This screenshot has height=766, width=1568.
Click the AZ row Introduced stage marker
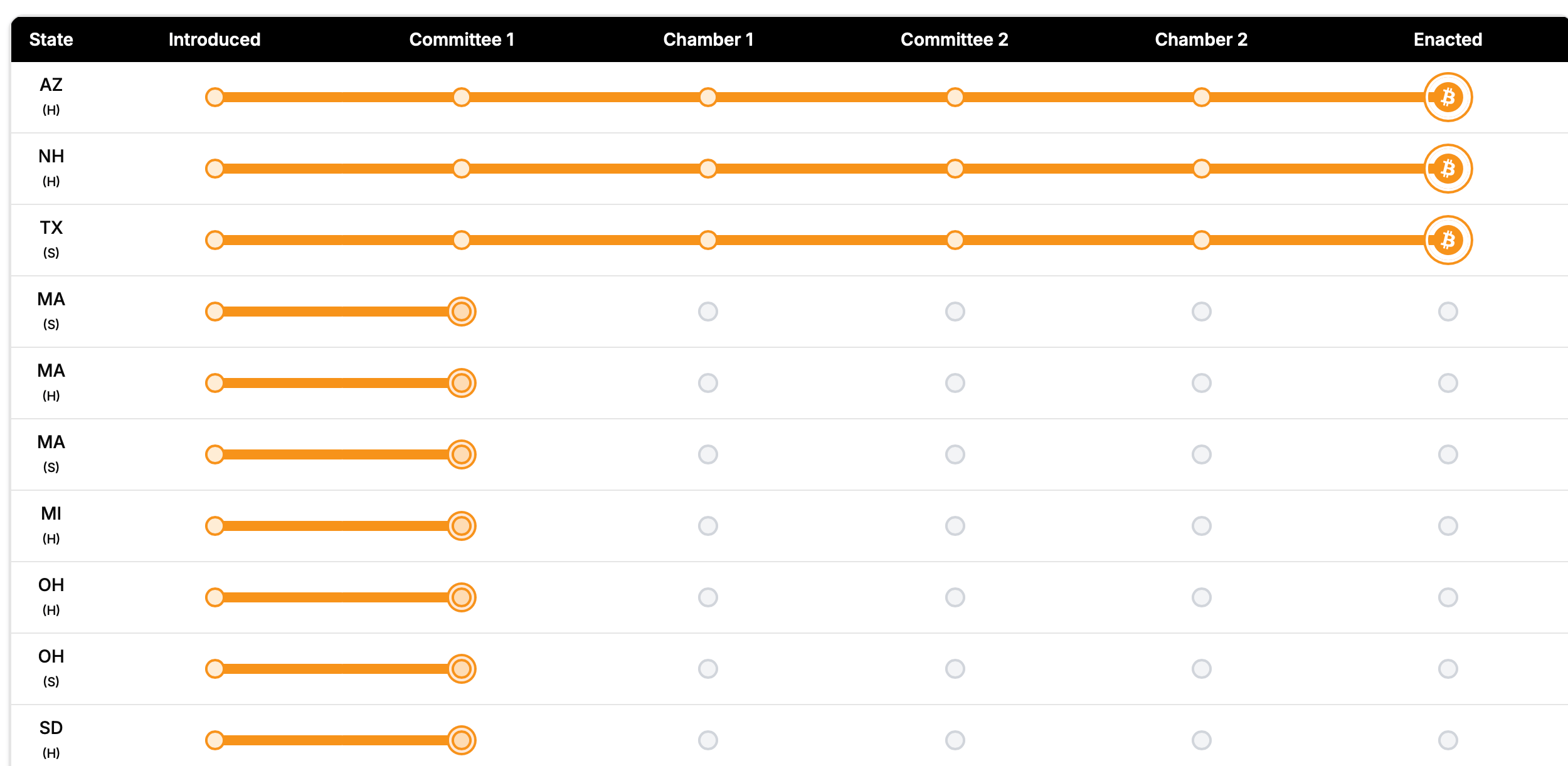tap(215, 97)
